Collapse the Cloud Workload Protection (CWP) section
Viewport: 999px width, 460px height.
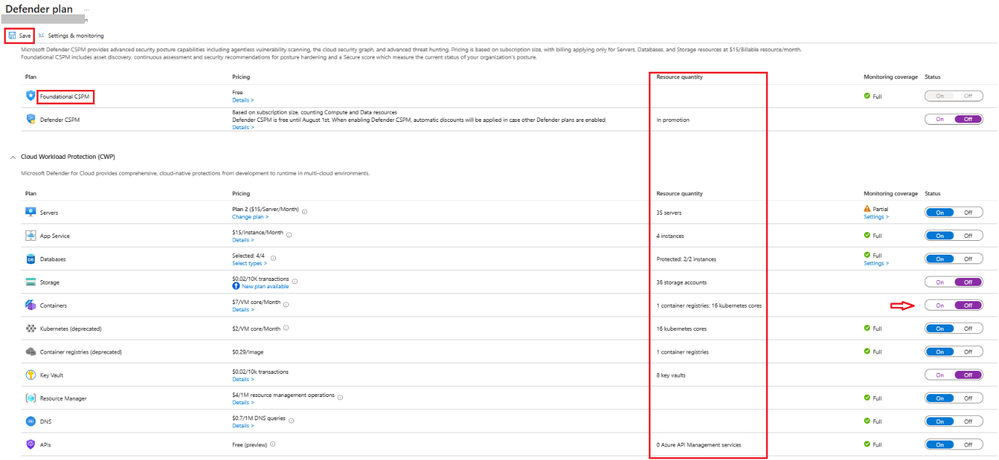click(13, 157)
